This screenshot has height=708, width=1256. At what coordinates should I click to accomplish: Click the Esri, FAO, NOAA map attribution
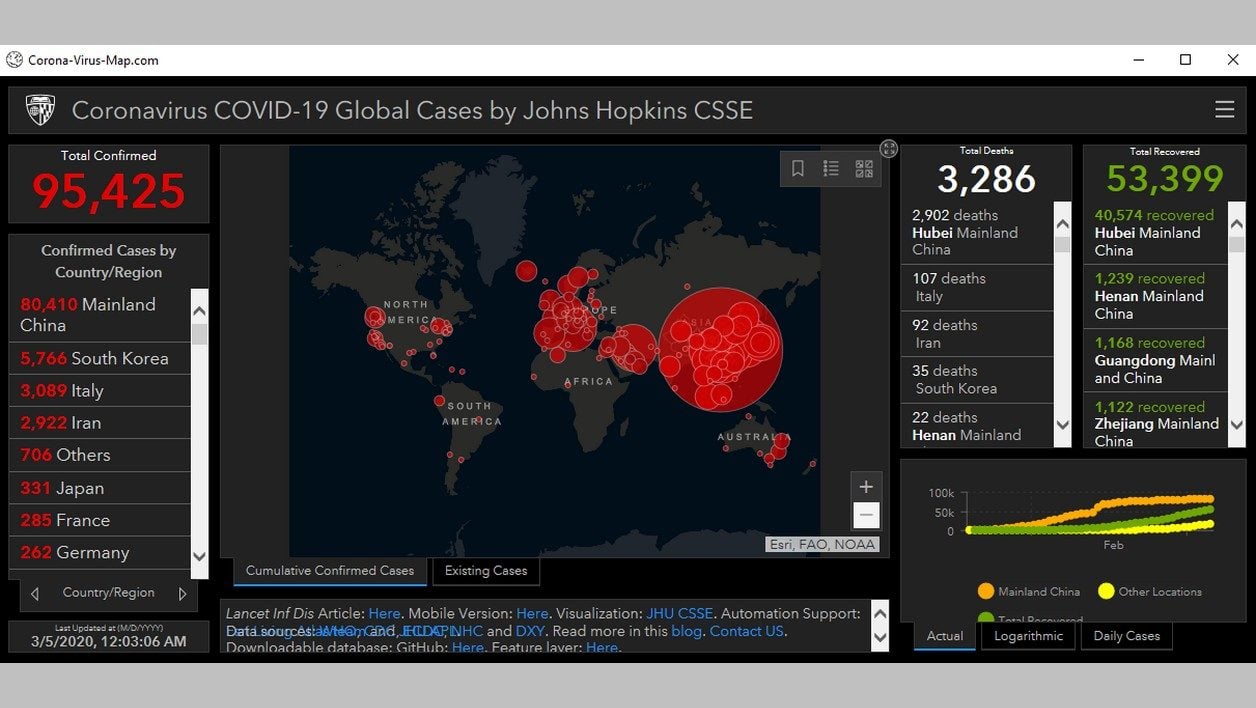click(x=822, y=545)
